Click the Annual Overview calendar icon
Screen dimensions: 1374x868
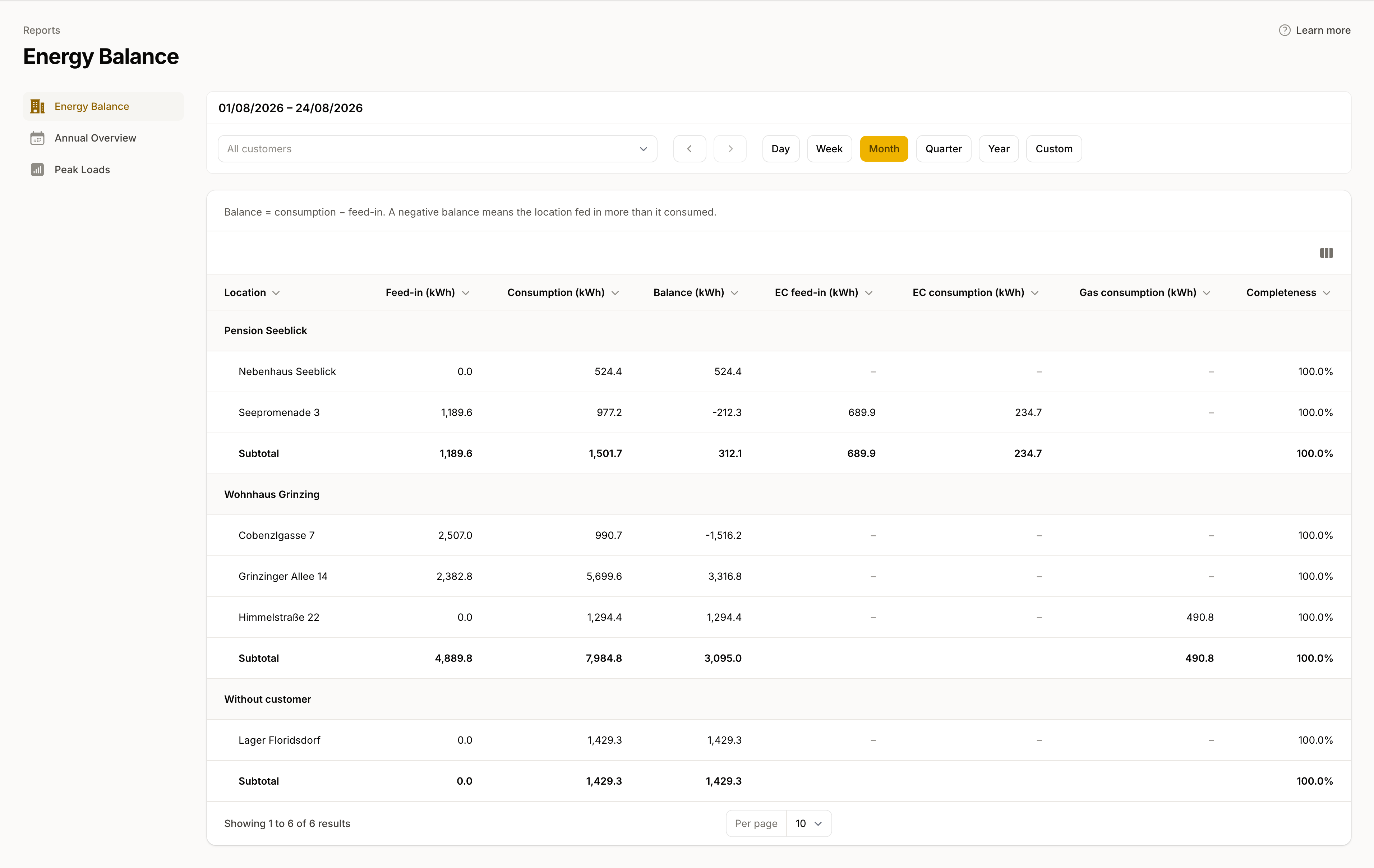(37, 138)
